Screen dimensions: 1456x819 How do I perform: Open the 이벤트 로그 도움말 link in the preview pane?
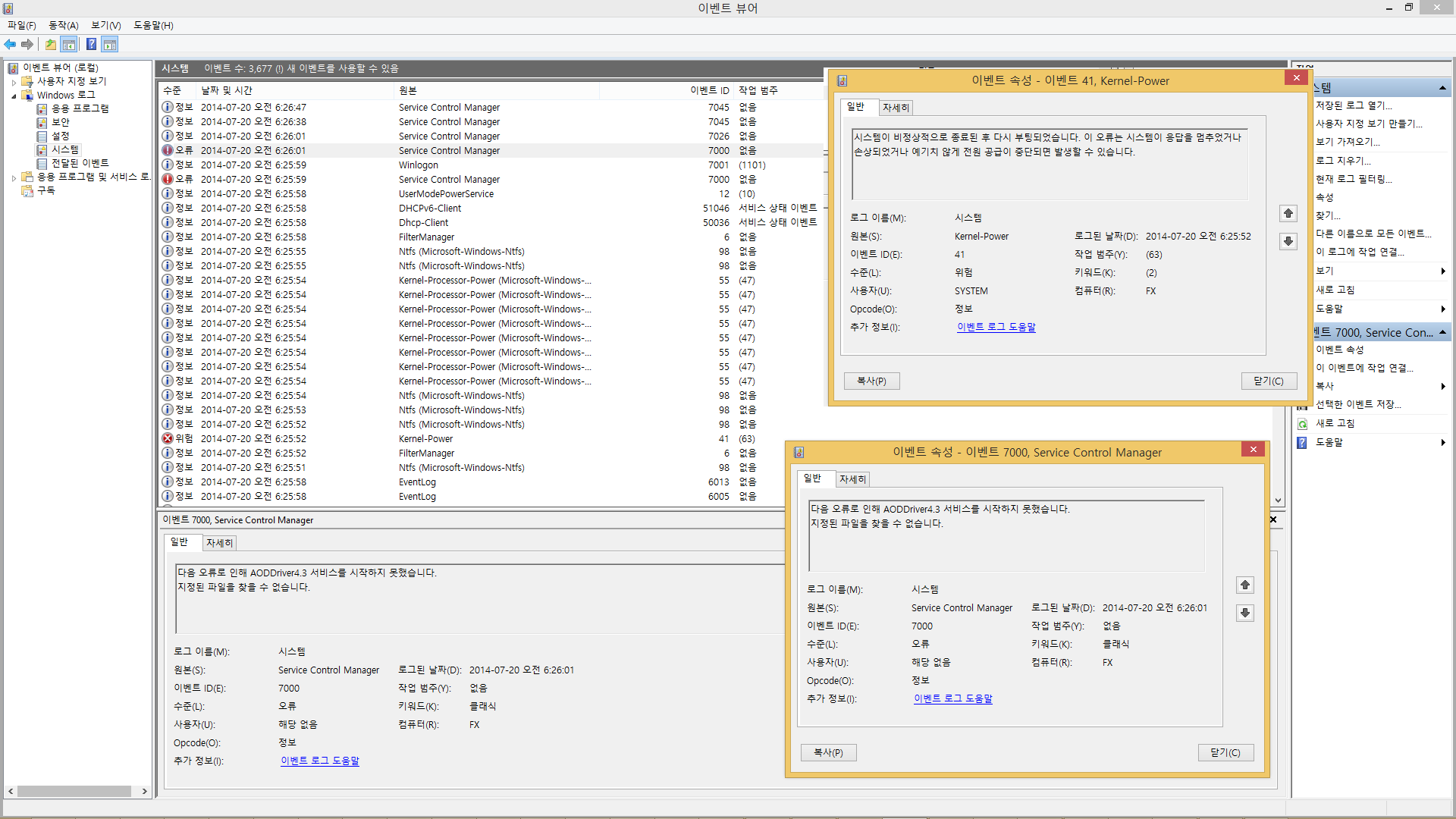[x=320, y=761]
